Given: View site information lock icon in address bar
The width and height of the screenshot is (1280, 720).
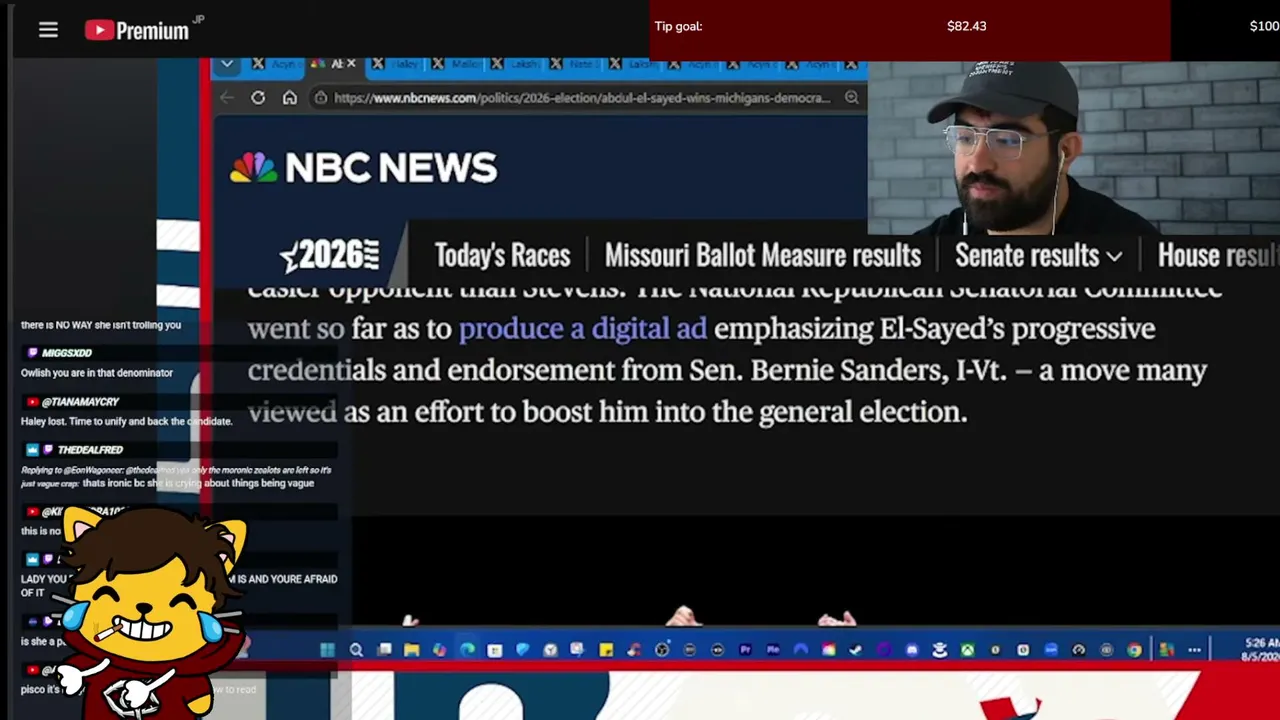Looking at the screenshot, I should pyautogui.click(x=321, y=97).
